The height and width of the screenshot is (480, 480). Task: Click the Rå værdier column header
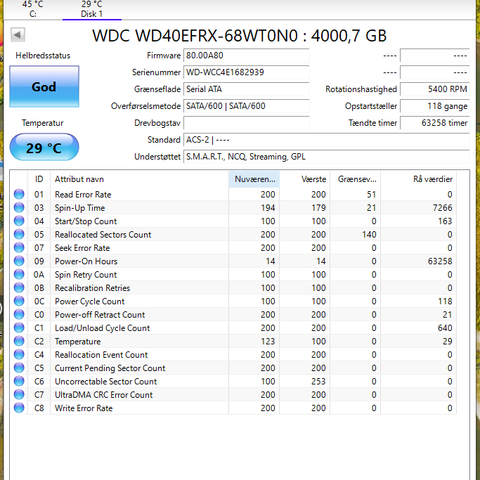(x=419, y=179)
